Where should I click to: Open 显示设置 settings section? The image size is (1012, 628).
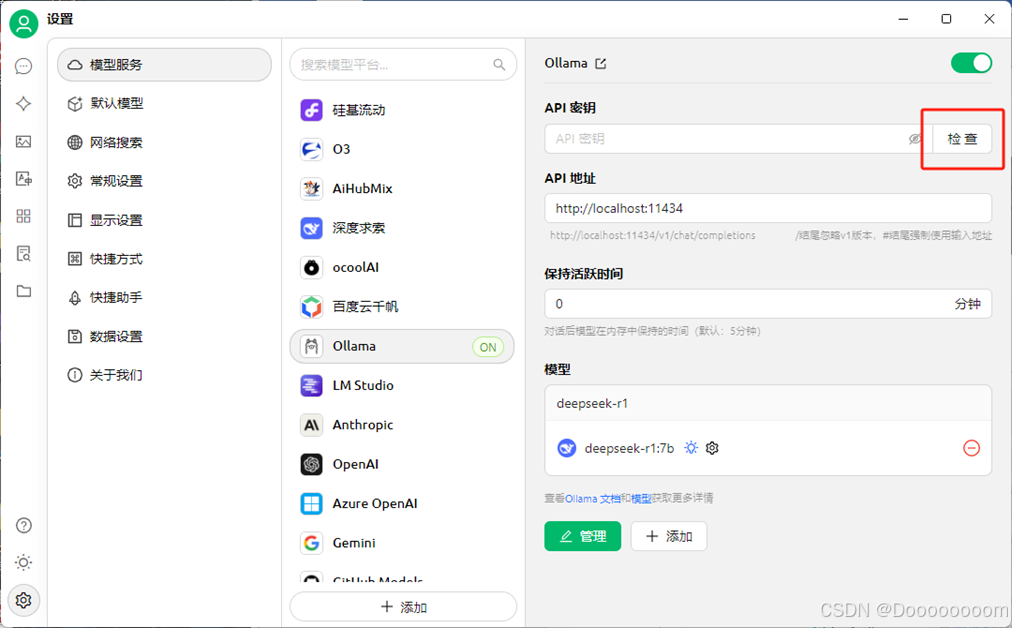[x=165, y=220]
